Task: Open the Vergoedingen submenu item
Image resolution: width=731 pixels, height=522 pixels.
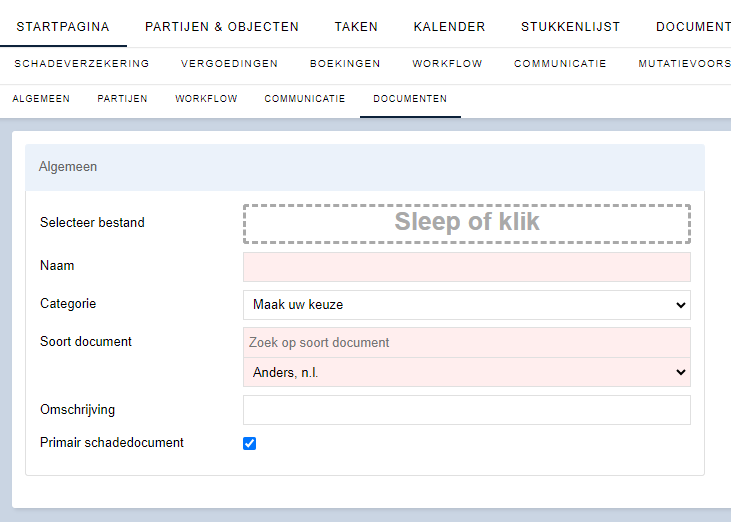Action: pos(229,63)
